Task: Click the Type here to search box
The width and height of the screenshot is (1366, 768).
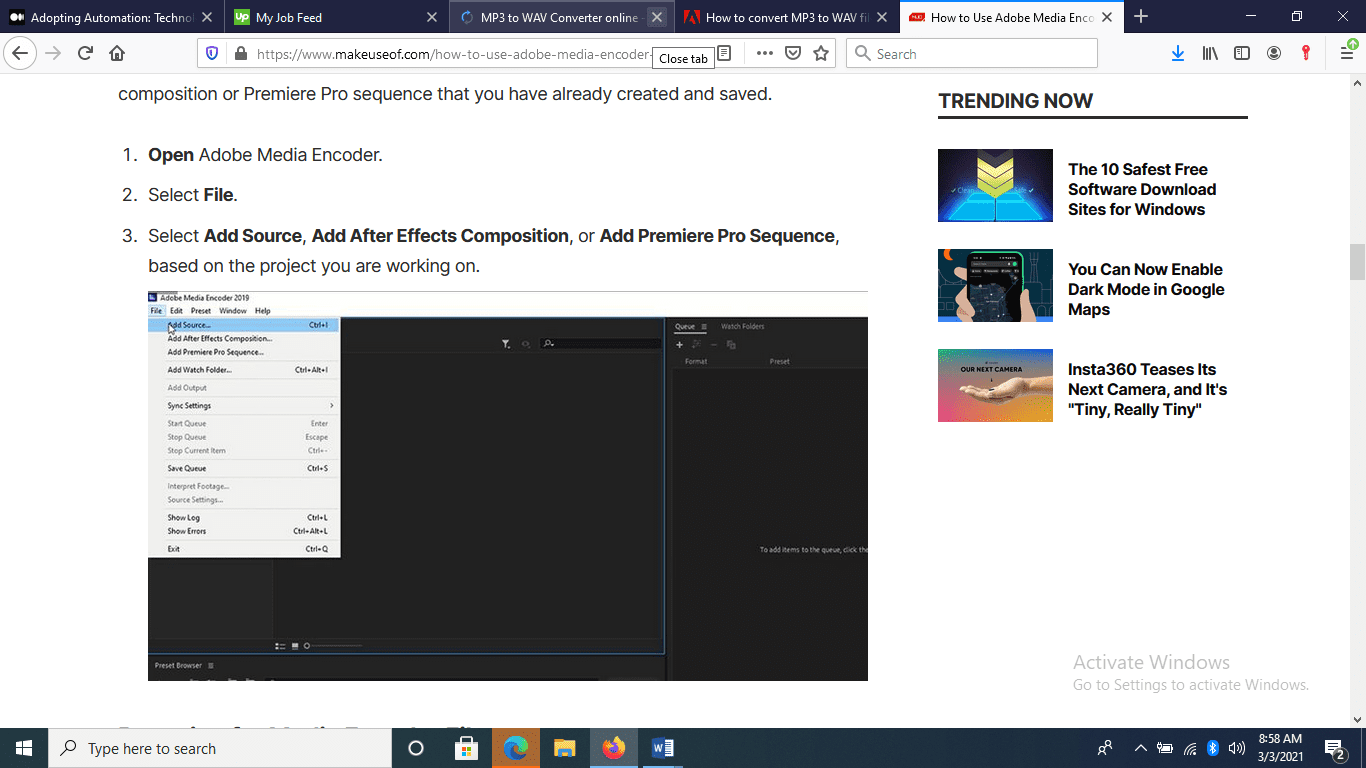Action: (x=220, y=748)
